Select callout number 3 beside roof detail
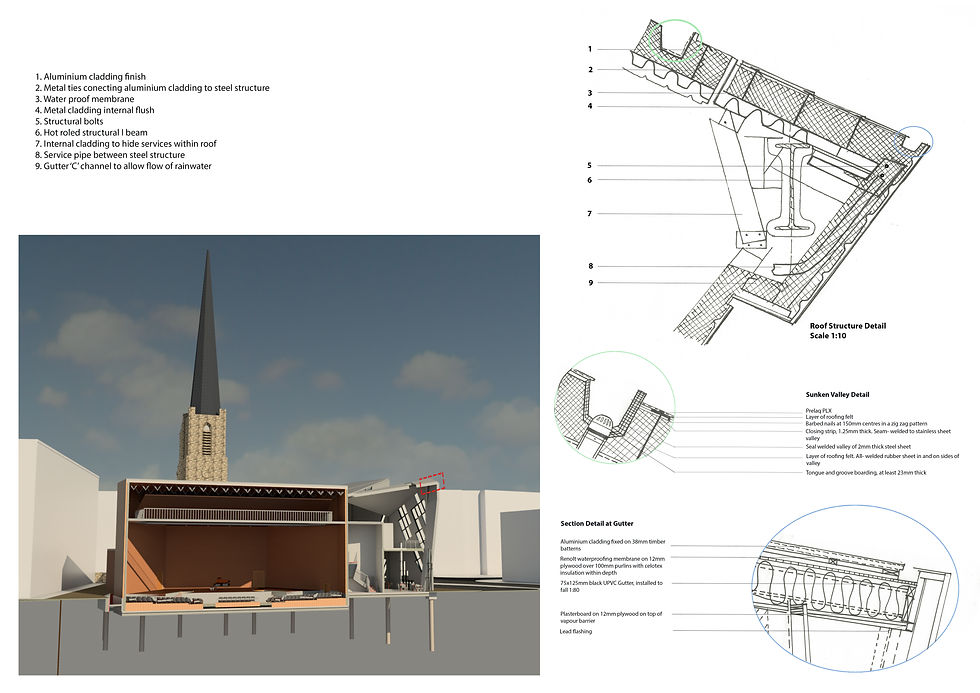Viewport: 980px width, 693px height. point(590,92)
